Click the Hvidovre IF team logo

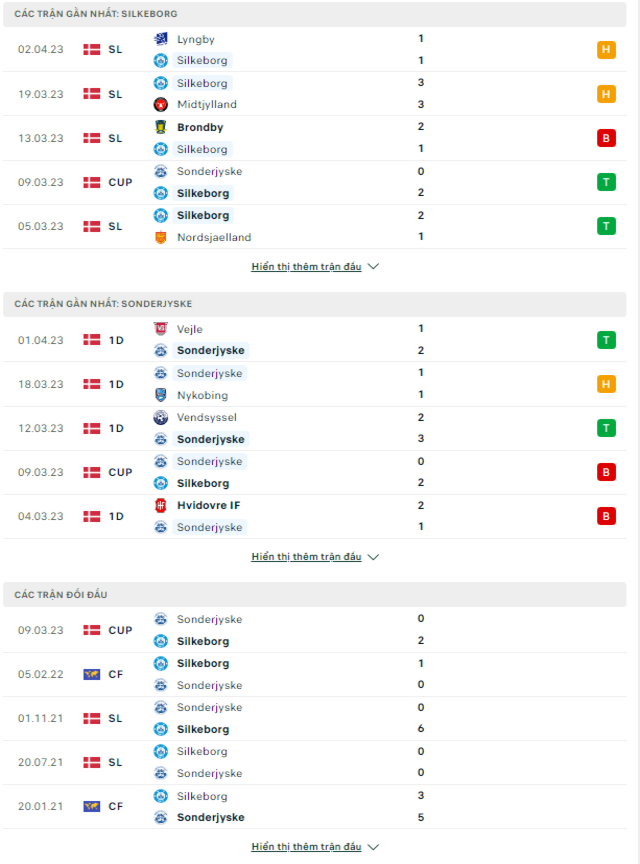tap(160, 505)
